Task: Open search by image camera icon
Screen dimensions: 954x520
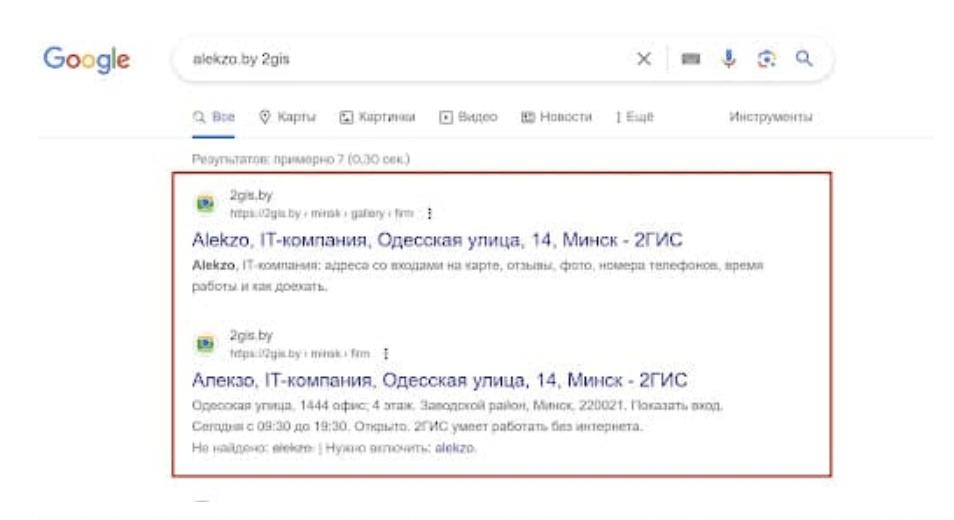Action: coord(767,59)
